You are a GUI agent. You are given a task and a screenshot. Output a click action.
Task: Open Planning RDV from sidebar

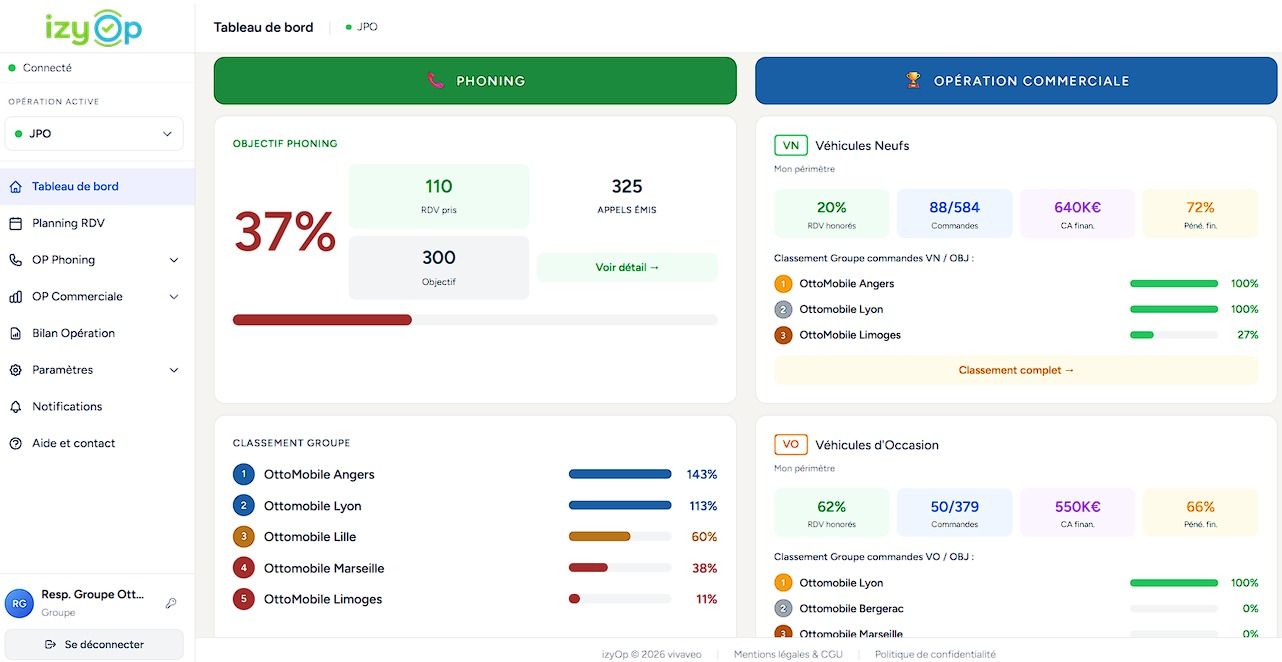click(97, 223)
